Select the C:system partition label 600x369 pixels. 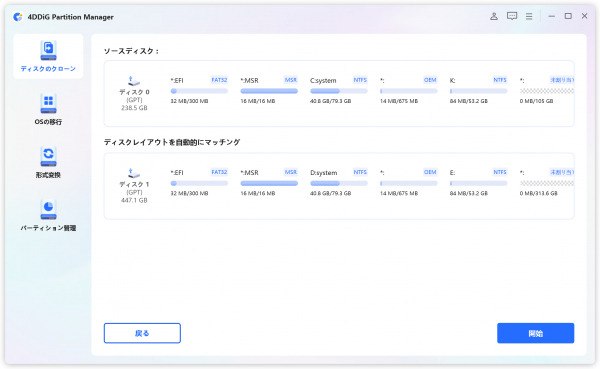323,80
